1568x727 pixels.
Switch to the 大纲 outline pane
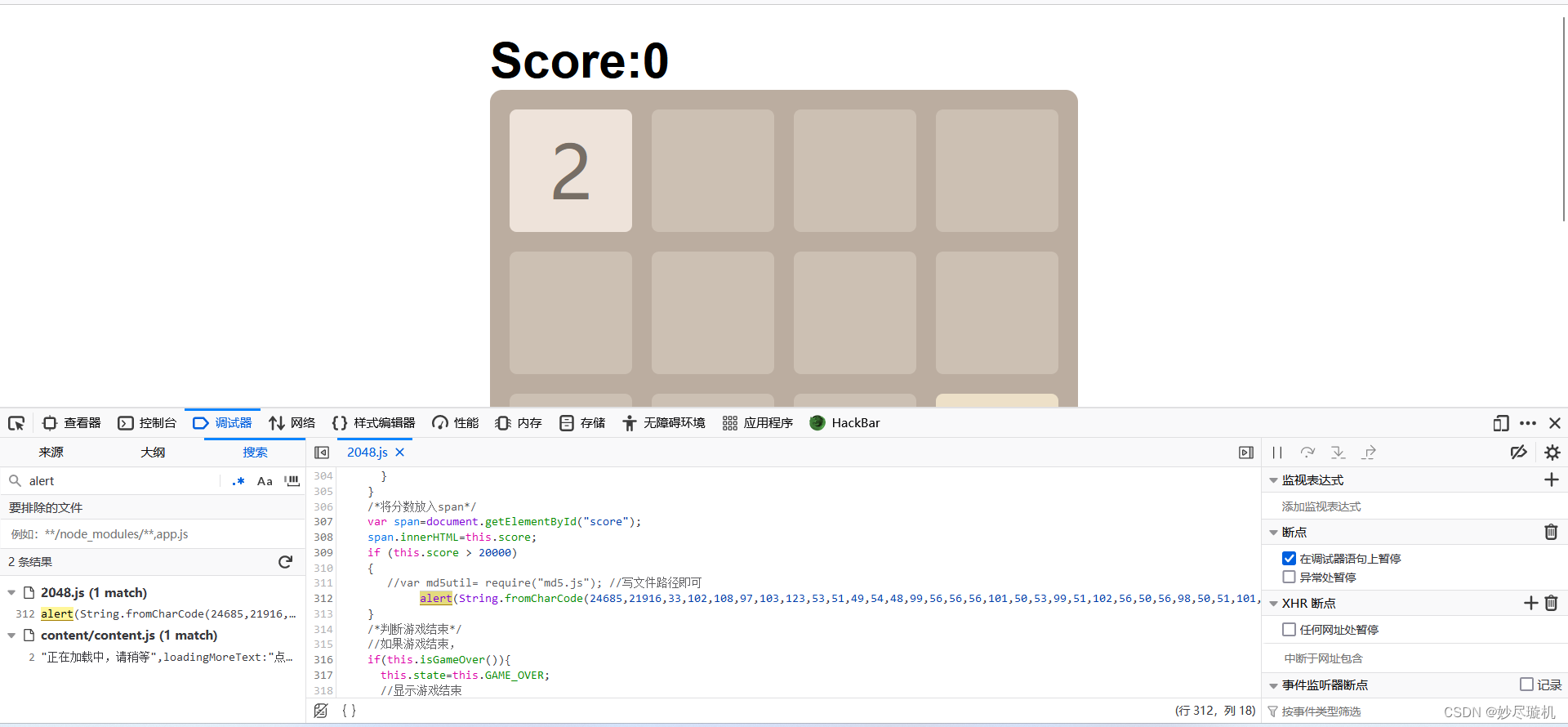point(153,452)
